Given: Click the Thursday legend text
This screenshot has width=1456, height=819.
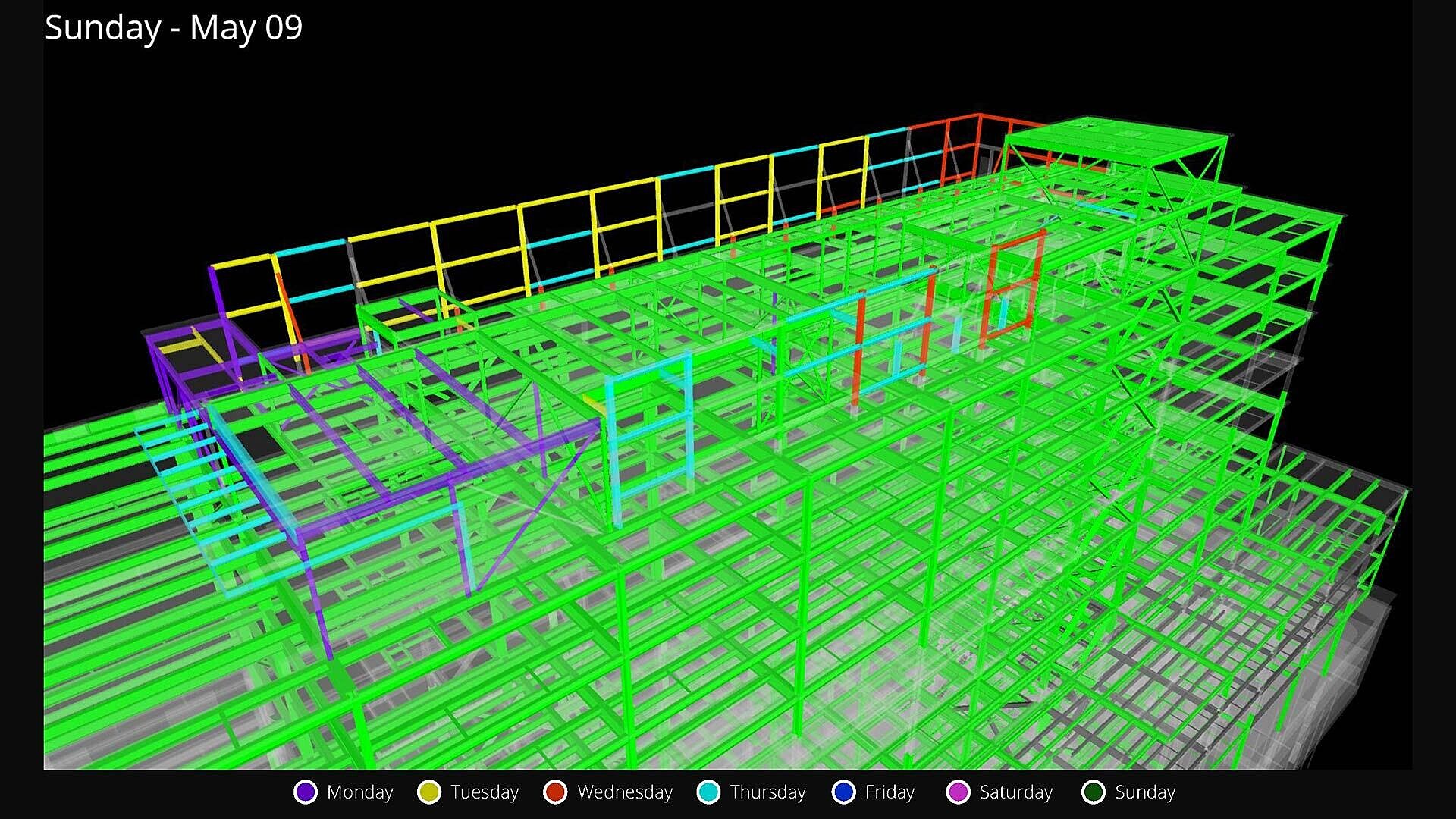Looking at the screenshot, I should click(x=767, y=792).
